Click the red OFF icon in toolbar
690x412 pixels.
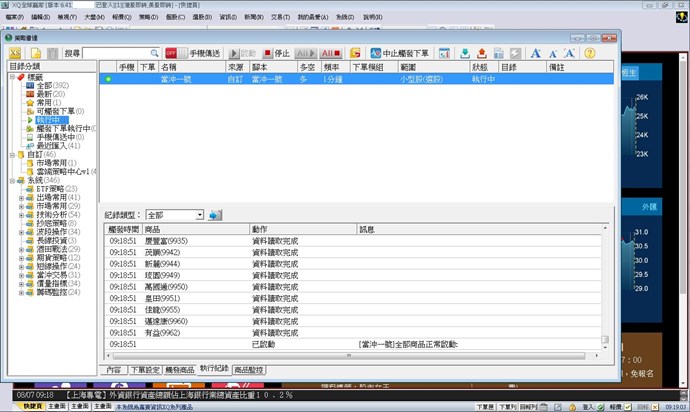pyautogui.click(x=172, y=52)
